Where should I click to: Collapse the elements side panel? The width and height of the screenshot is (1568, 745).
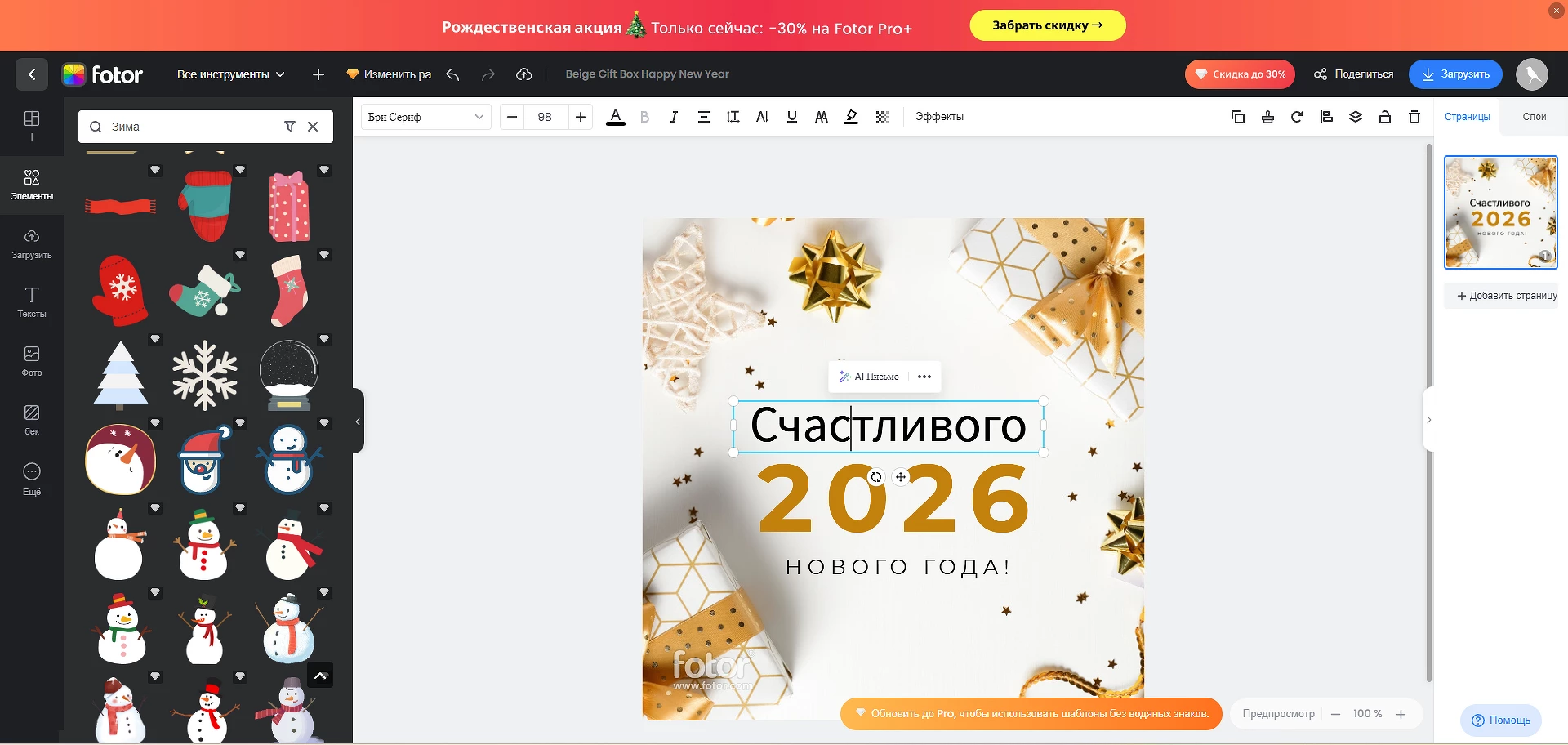pyautogui.click(x=358, y=422)
